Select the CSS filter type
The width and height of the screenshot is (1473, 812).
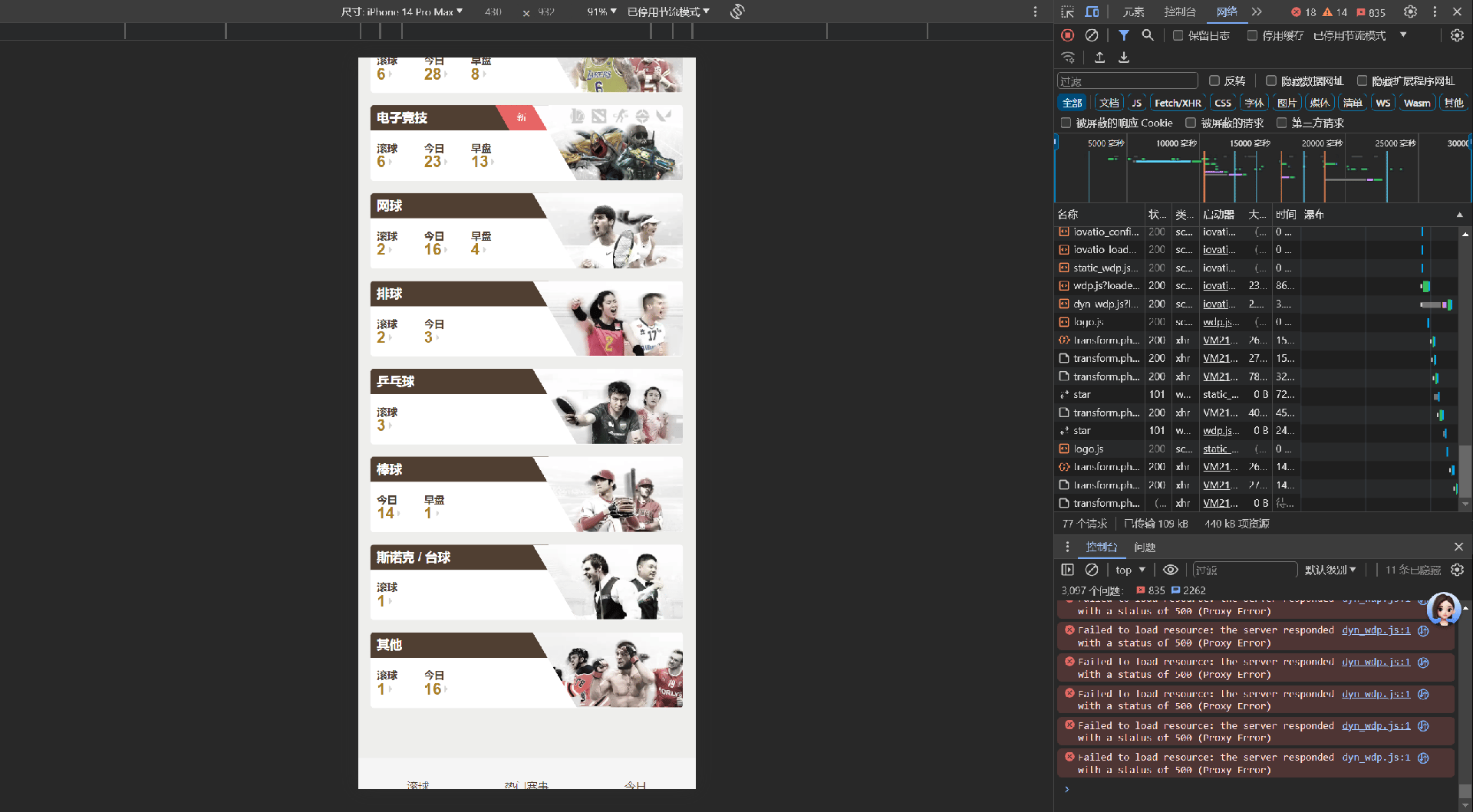tap(1223, 103)
